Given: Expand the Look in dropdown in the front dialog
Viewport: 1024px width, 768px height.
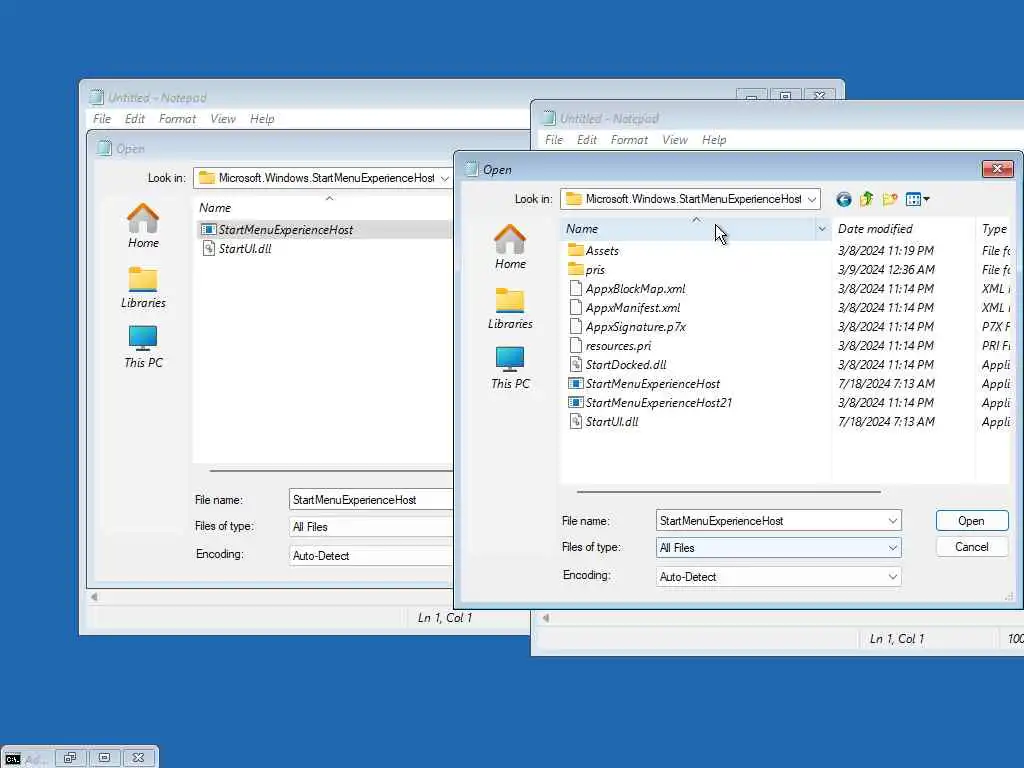Looking at the screenshot, I should click(x=812, y=199).
